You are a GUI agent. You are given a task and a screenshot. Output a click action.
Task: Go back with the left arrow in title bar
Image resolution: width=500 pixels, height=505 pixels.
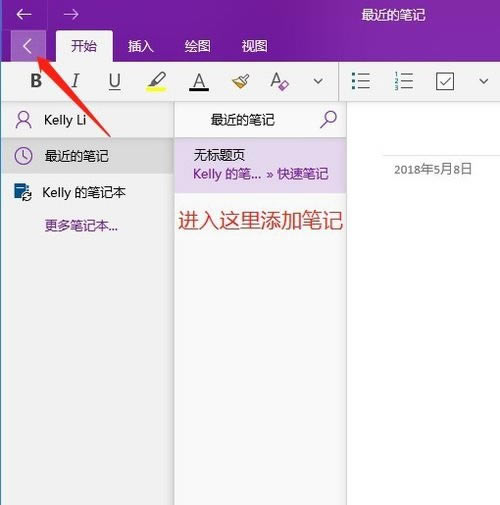tap(24, 14)
